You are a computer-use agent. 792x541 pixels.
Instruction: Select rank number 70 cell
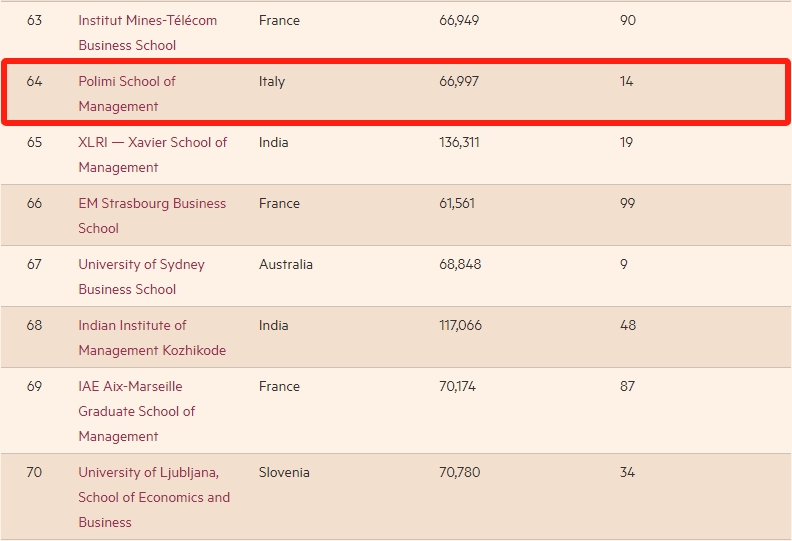tap(34, 472)
